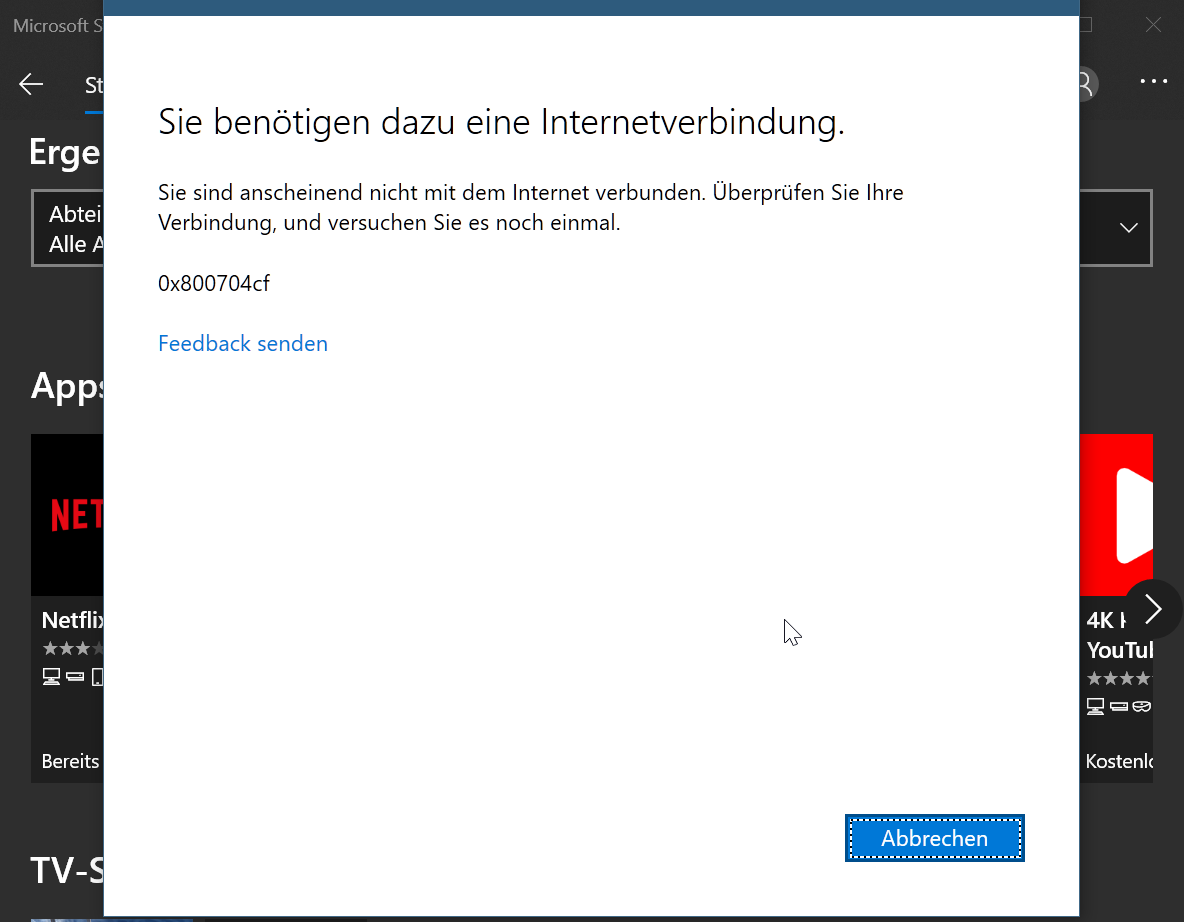The height and width of the screenshot is (922, 1184).
Task: Click the YouTube app star rating
Action: pos(1119,678)
